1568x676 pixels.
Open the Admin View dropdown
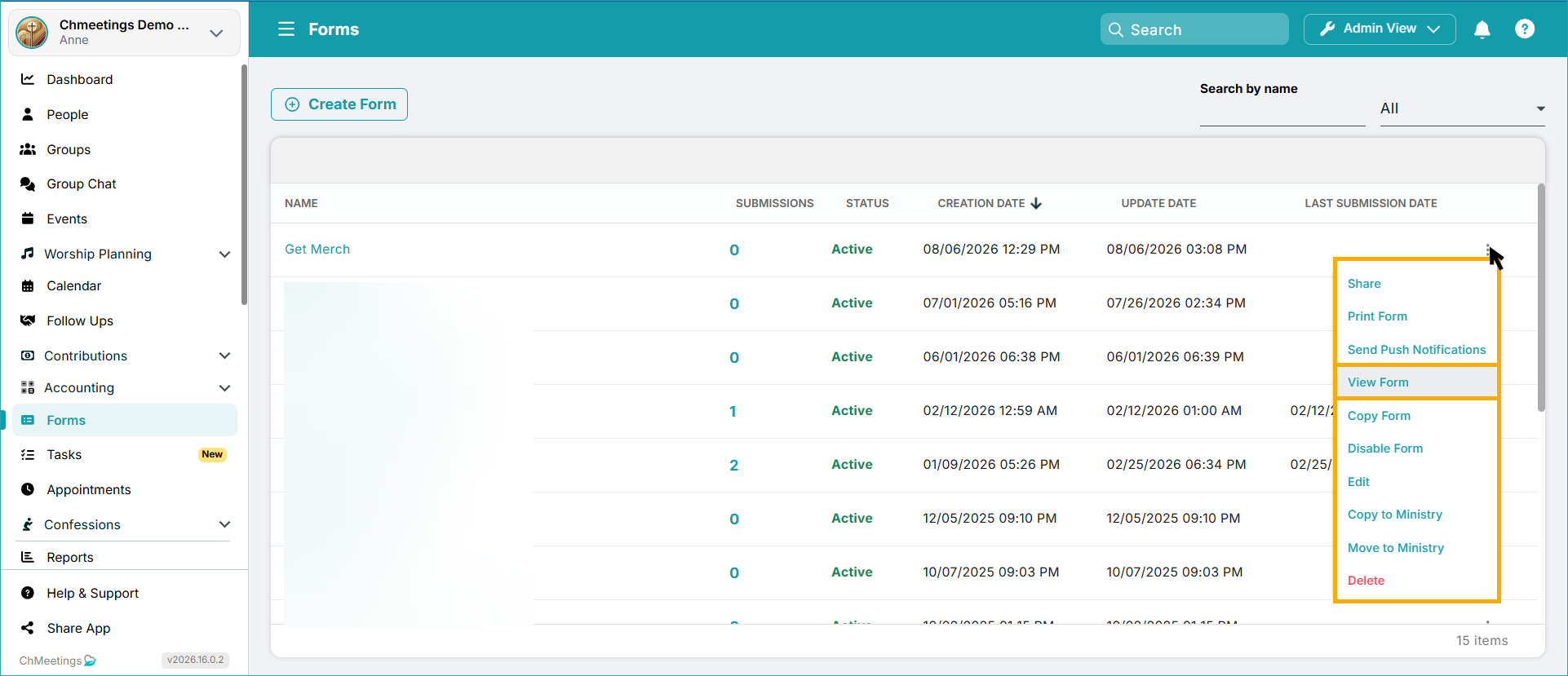point(1380,29)
